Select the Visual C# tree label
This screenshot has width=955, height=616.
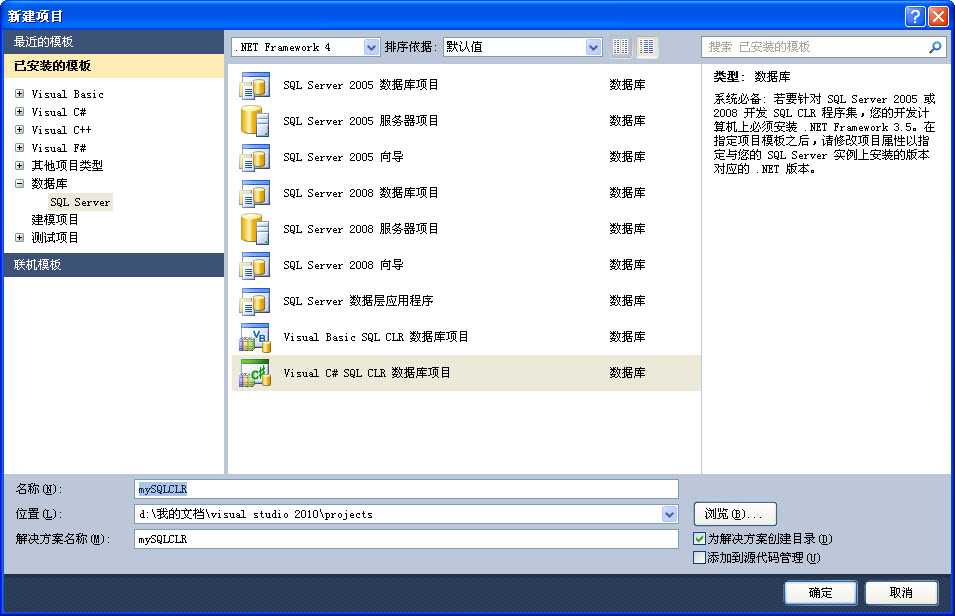point(58,112)
